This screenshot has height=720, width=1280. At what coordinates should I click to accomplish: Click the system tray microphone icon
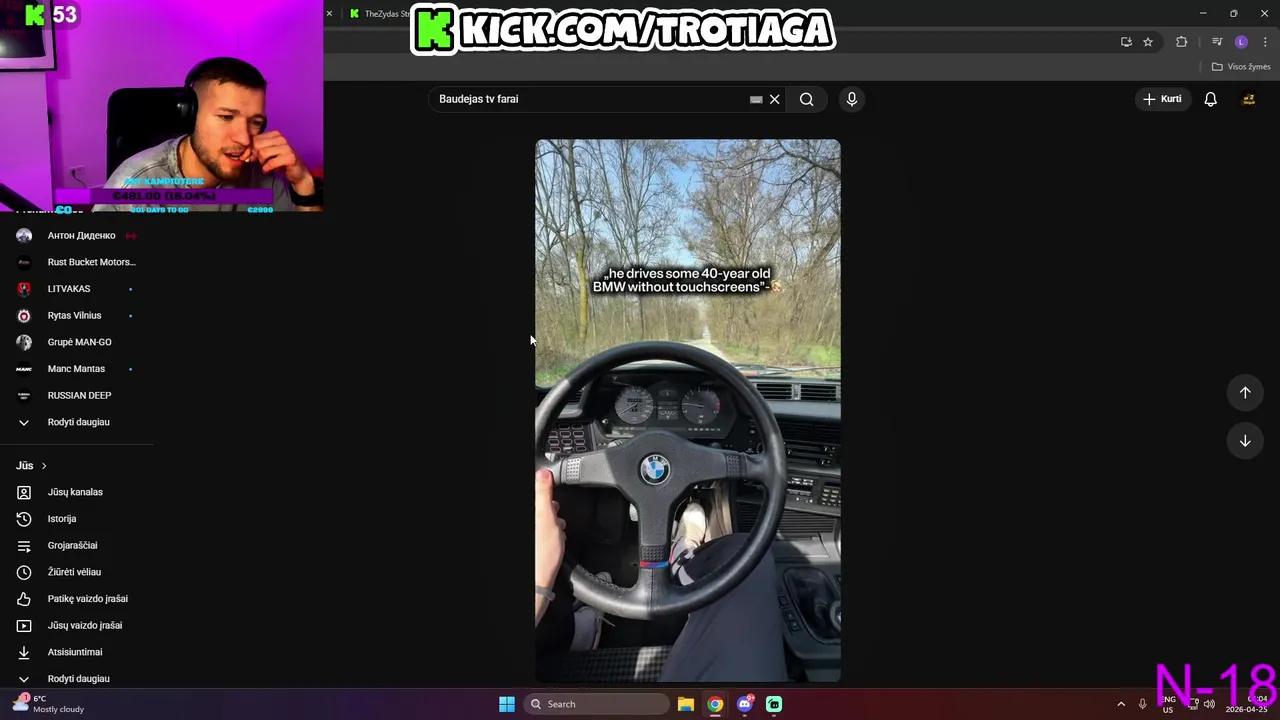pyautogui.click(x=1143, y=704)
